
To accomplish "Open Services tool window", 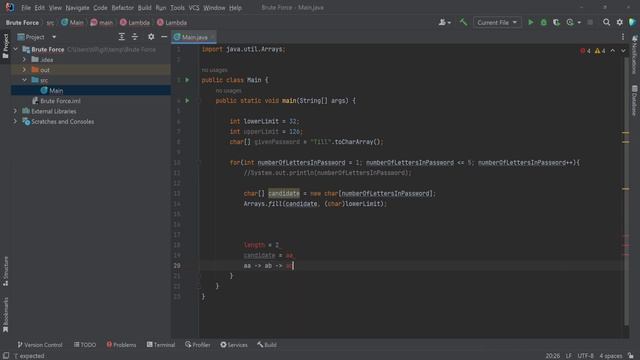I will (x=234, y=345).
